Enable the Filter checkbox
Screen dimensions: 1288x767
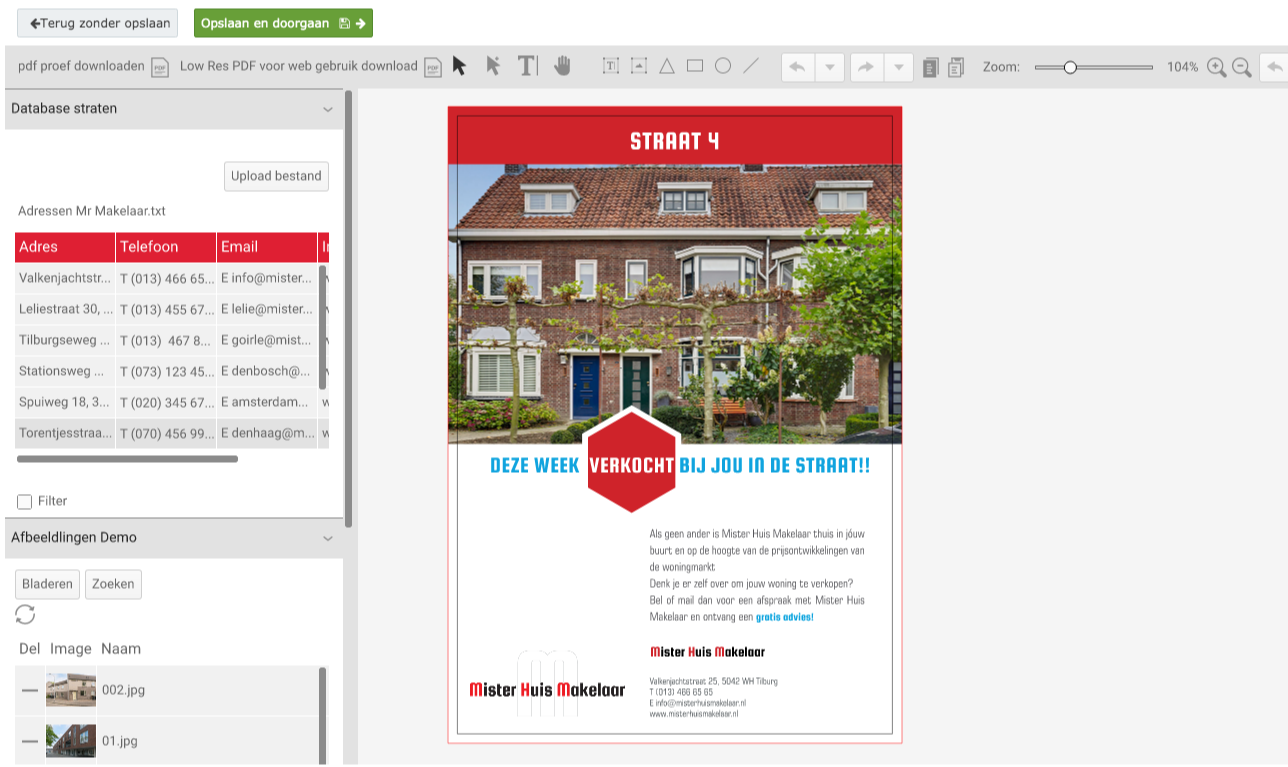tap(25, 501)
